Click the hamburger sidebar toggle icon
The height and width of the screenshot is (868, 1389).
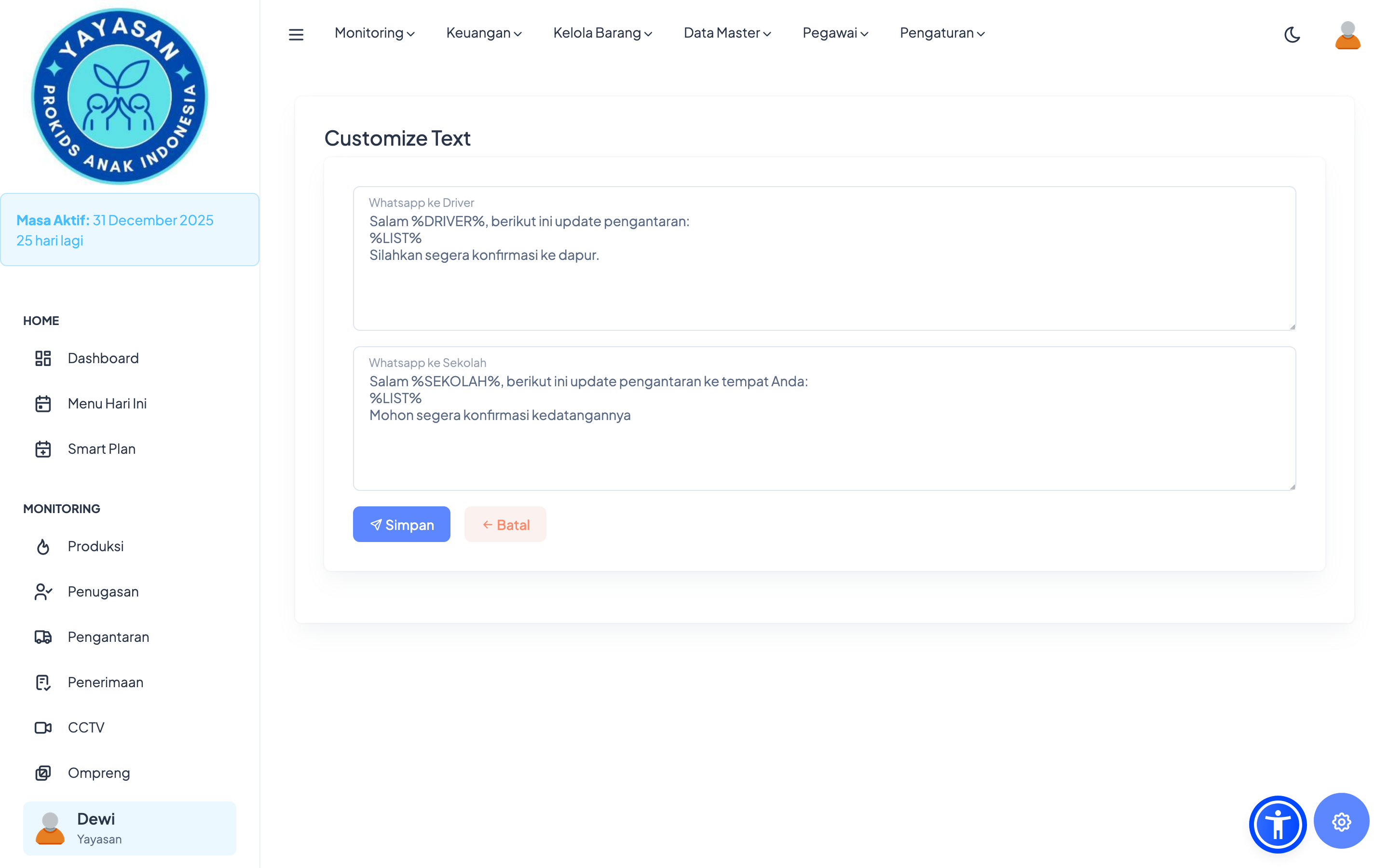pyautogui.click(x=296, y=34)
